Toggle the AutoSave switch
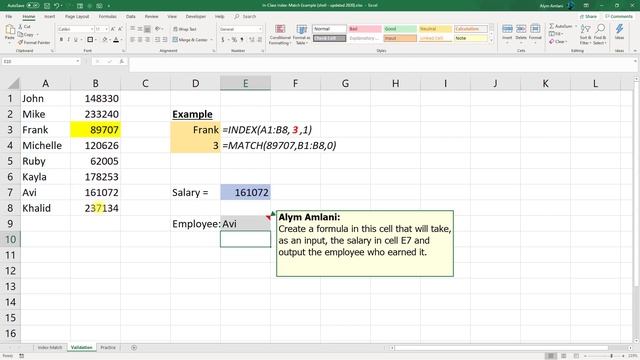This screenshot has height=360, width=640. 33,6
